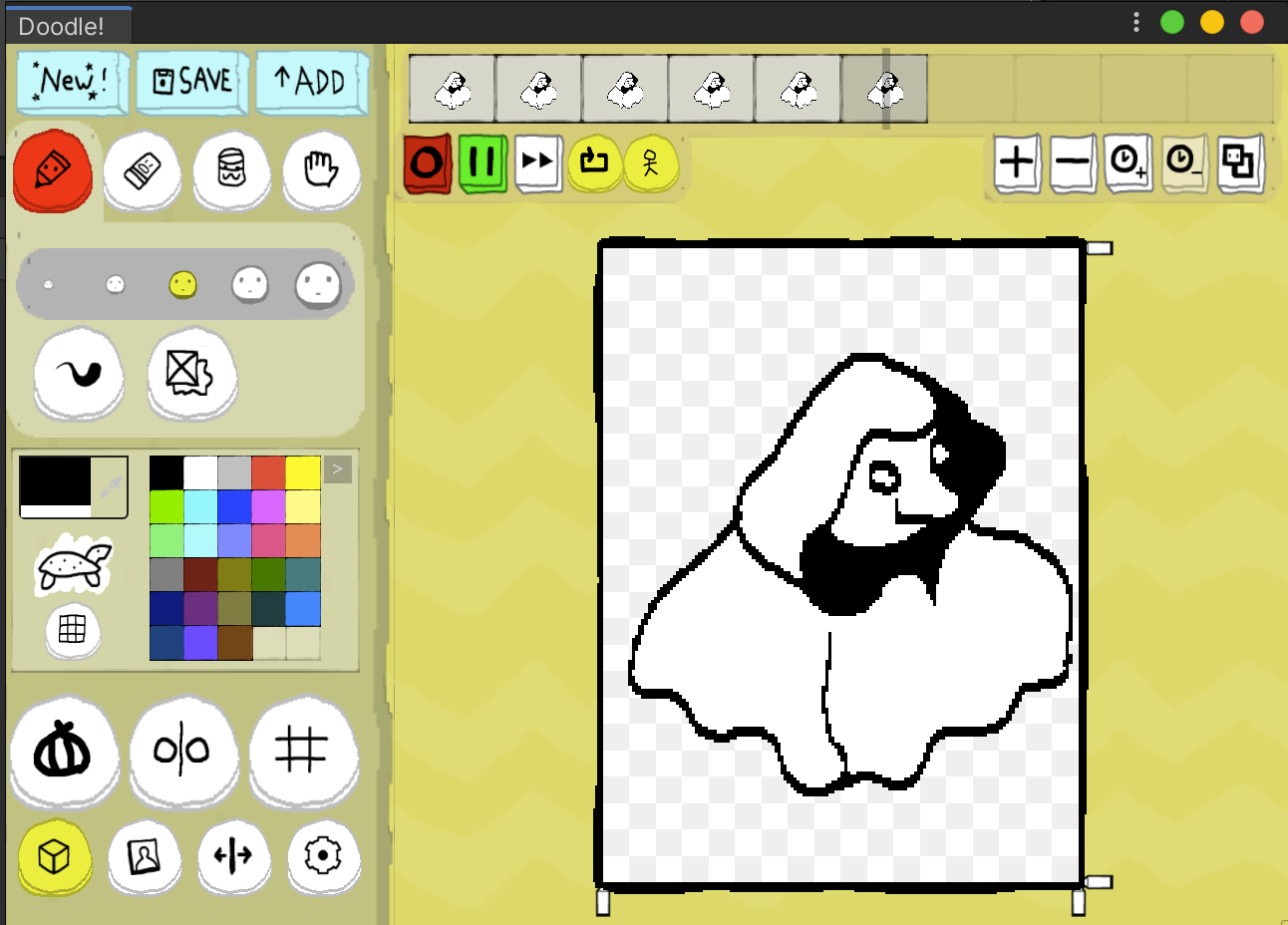1288x925 pixels.
Task: Click the yellow 3D cube button
Action: pyautogui.click(x=55, y=856)
